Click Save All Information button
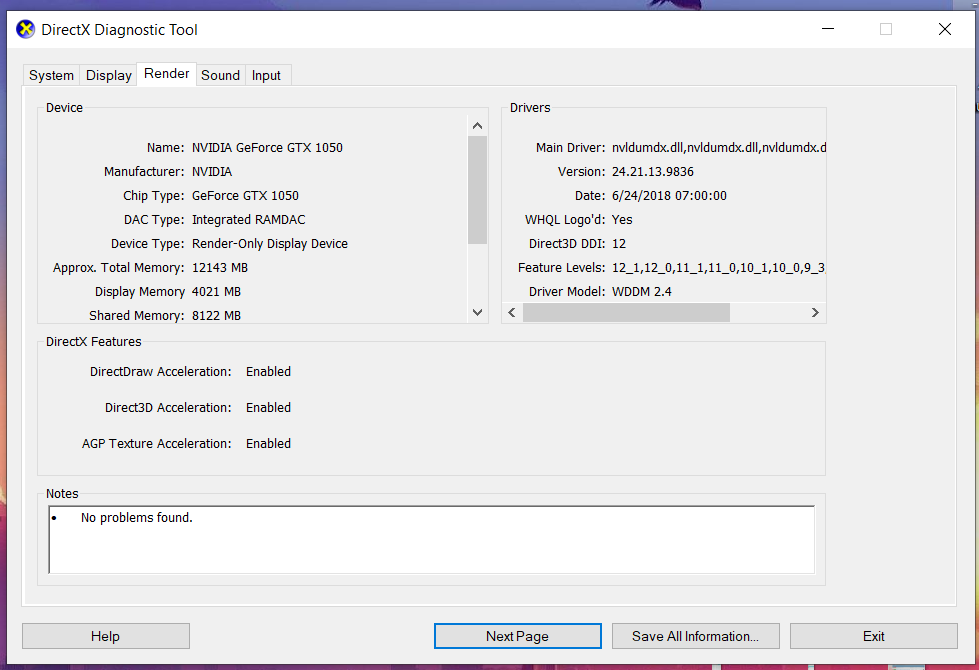Screen dimensions: 979x670 [x=696, y=636]
